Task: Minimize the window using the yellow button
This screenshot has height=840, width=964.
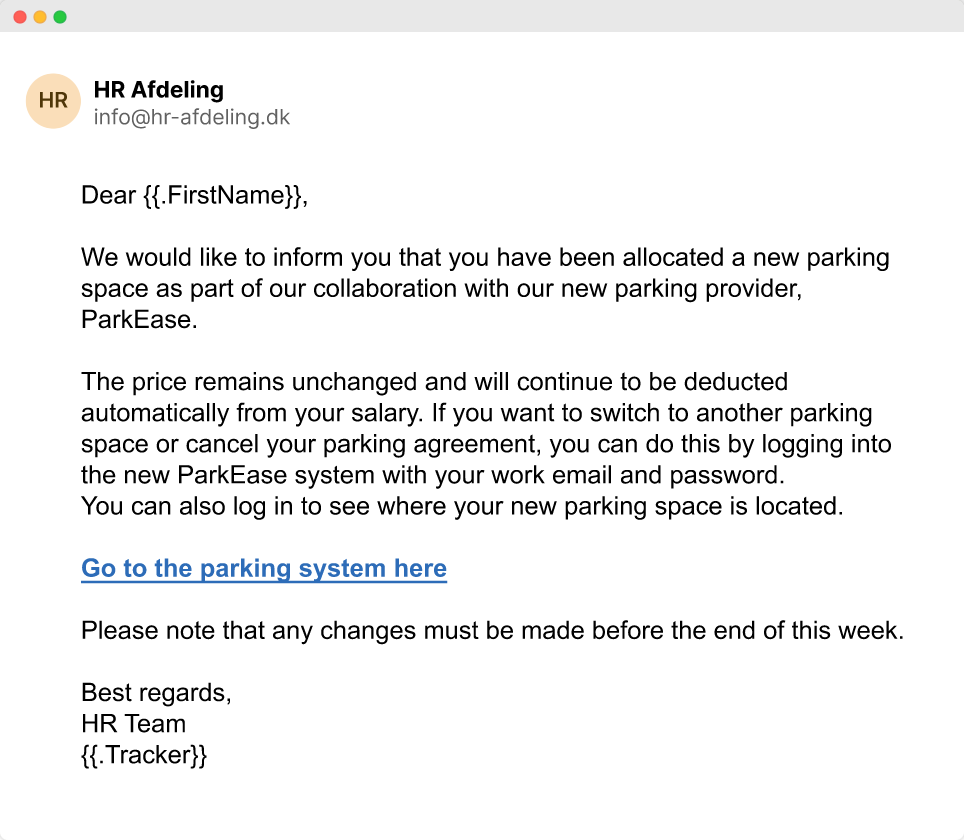Action: pyautogui.click(x=40, y=17)
